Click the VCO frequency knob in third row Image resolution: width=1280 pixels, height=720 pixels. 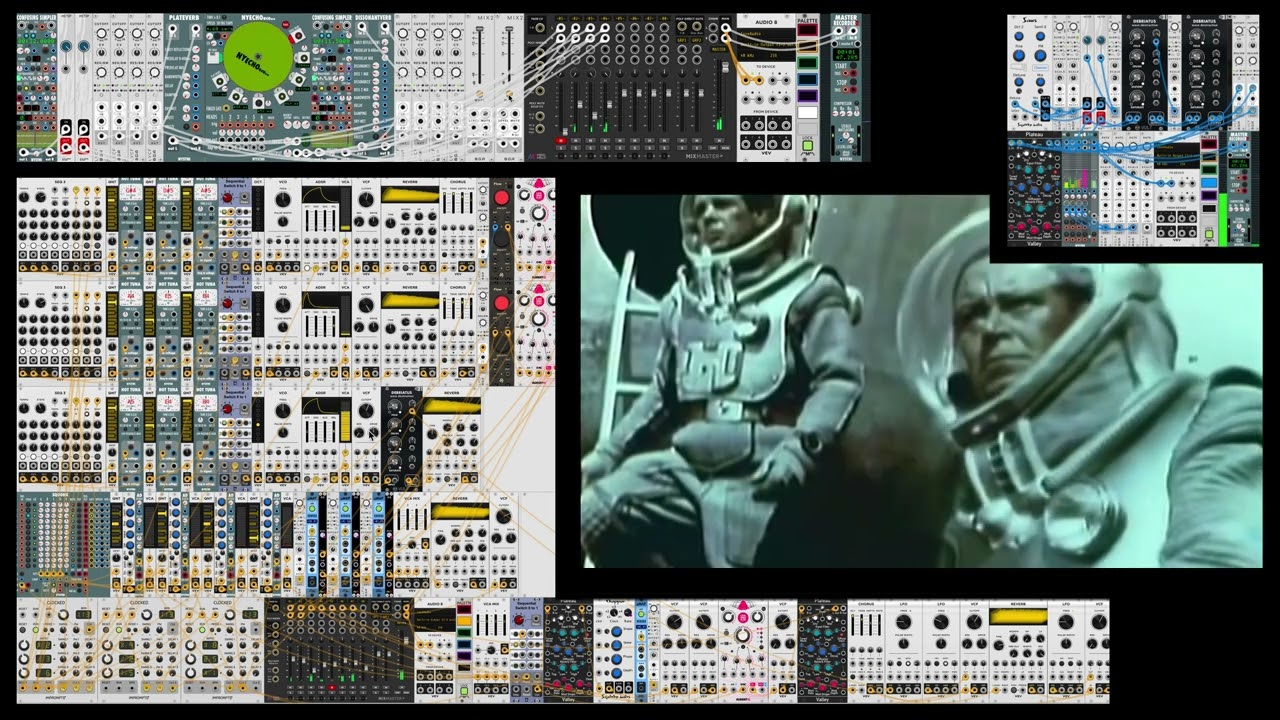tap(283, 410)
